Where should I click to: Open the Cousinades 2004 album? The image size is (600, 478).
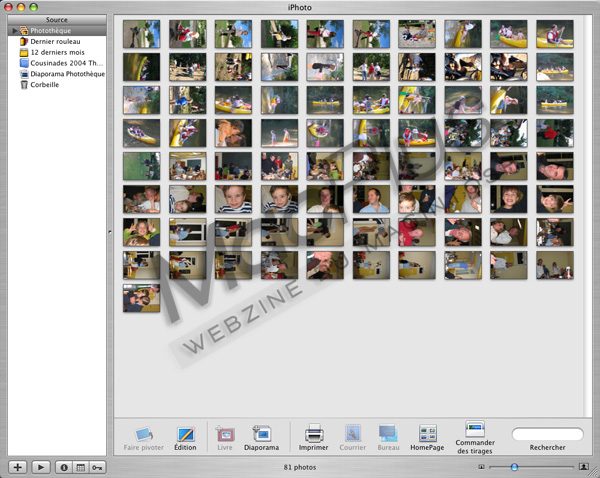click(x=57, y=63)
